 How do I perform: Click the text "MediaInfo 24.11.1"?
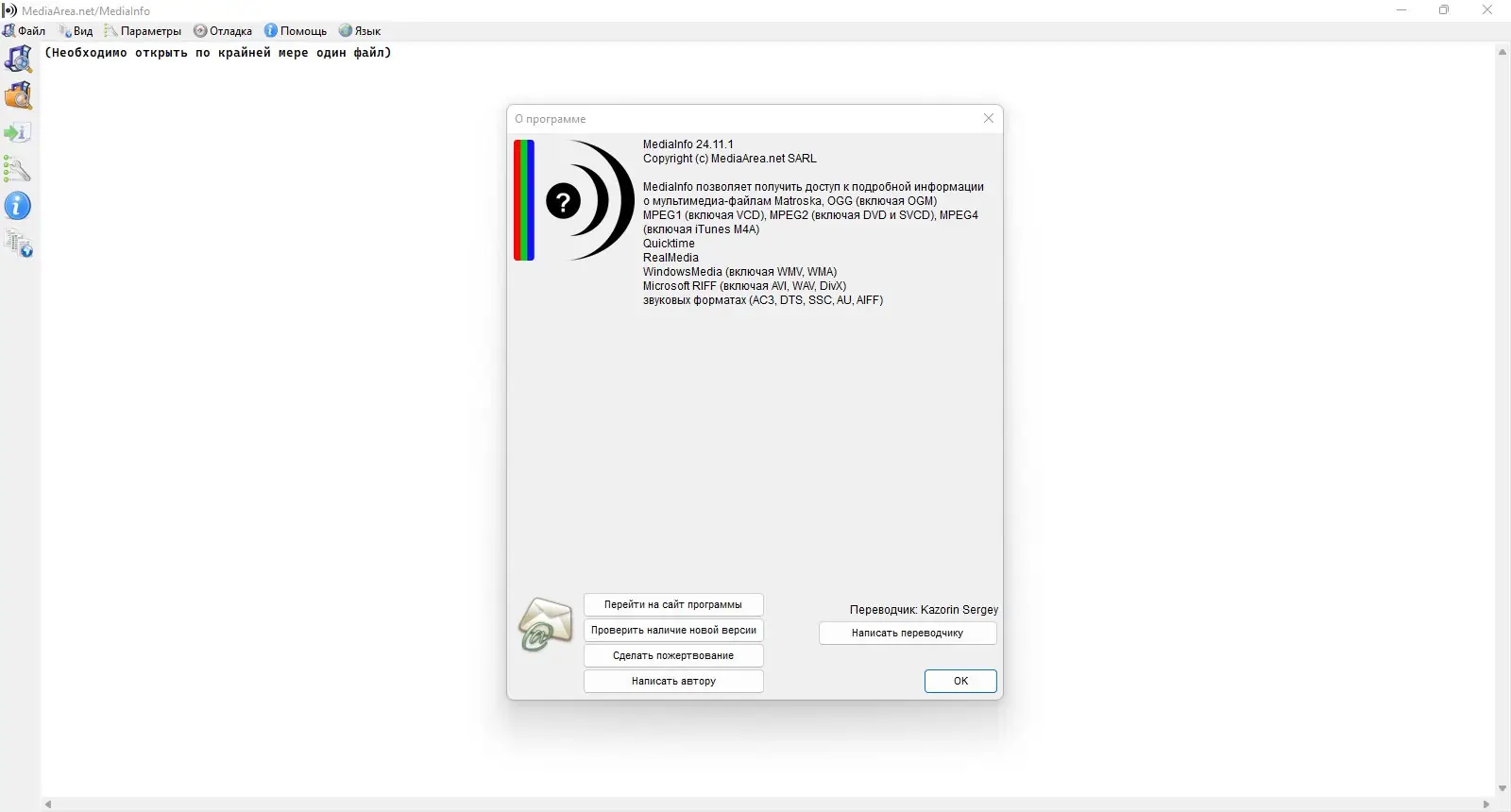(688, 144)
